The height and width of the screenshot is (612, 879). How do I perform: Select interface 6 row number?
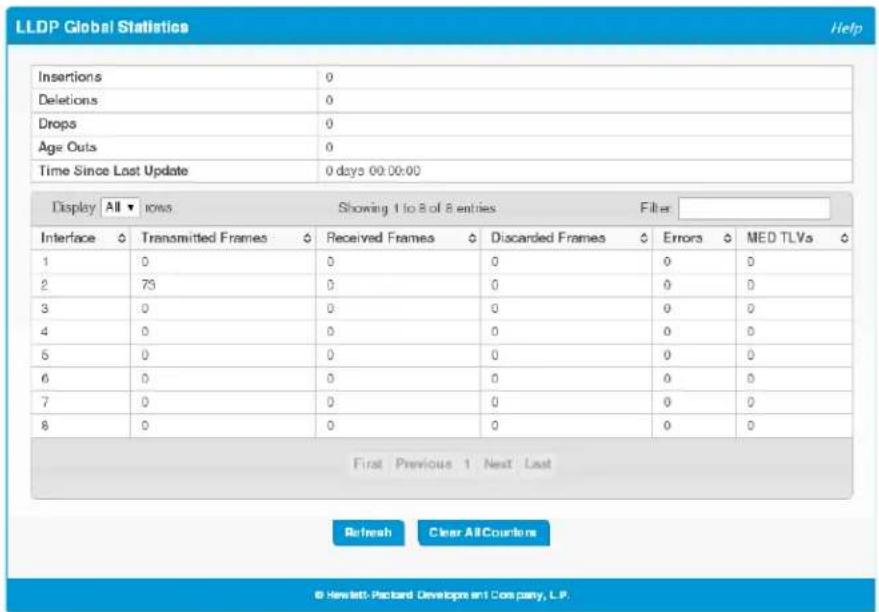[45, 379]
